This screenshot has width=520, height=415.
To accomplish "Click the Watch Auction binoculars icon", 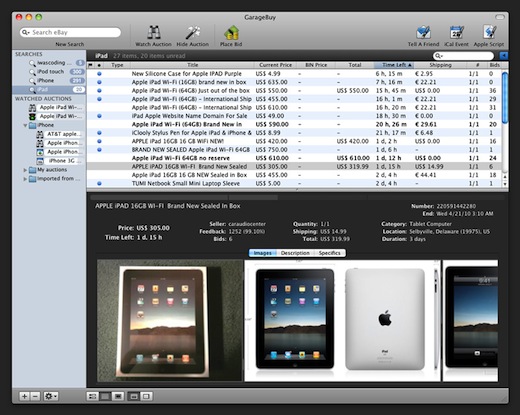I will point(154,32).
